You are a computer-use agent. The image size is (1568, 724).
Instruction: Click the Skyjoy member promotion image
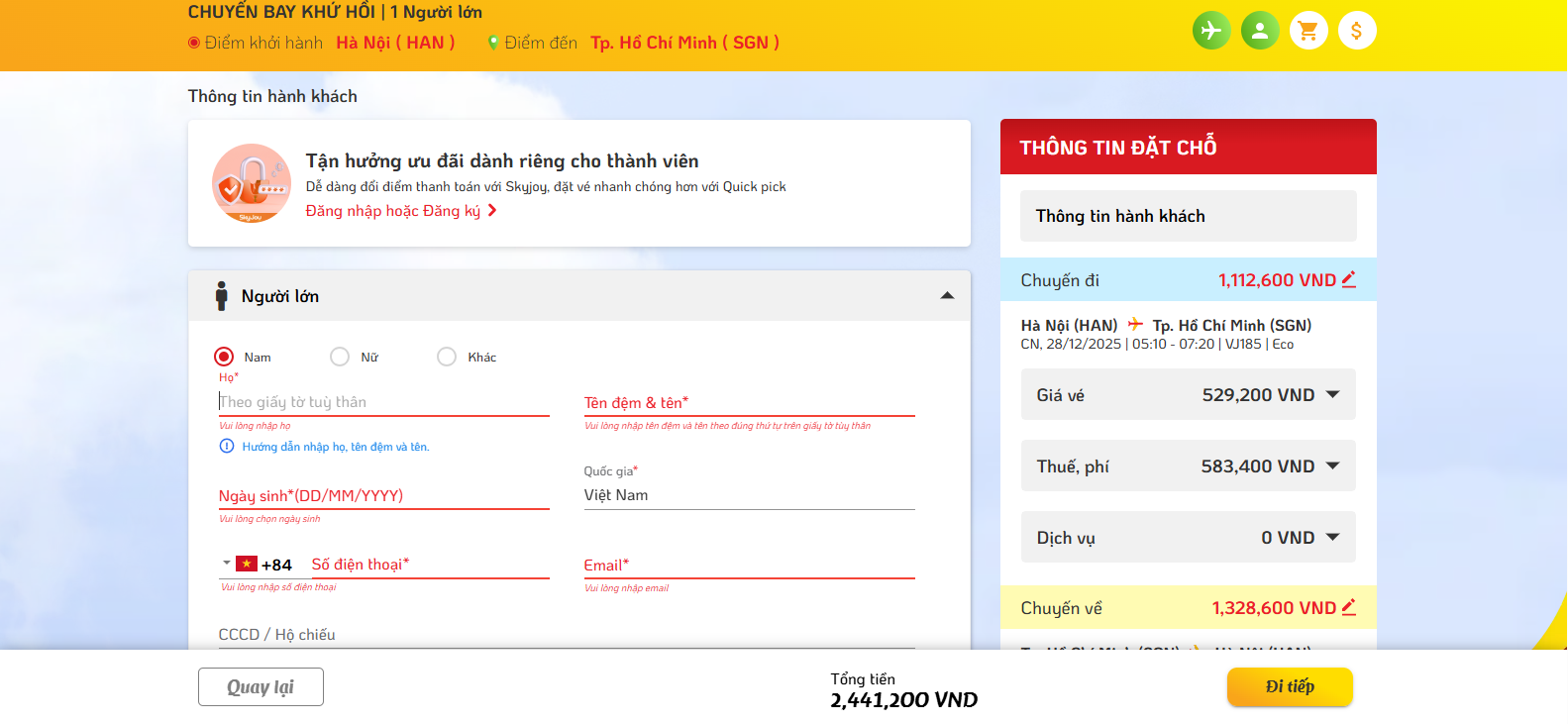pyautogui.click(x=252, y=183)
